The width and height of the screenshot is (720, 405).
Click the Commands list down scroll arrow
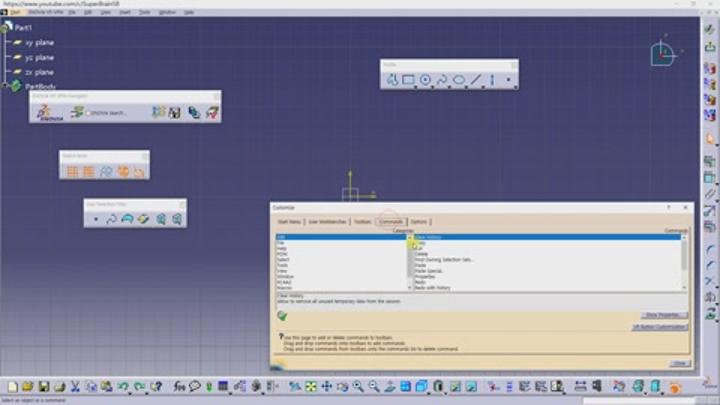[x=684, y=288]
